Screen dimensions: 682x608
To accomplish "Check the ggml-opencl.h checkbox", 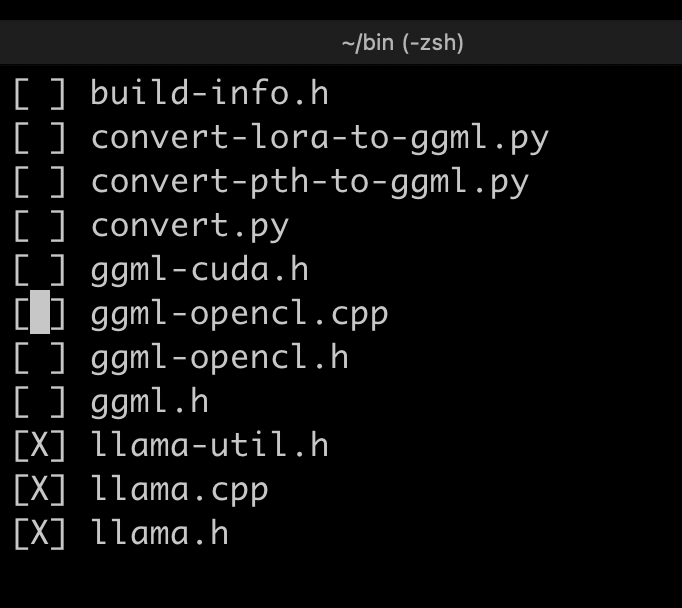I will tap(40, 358).
